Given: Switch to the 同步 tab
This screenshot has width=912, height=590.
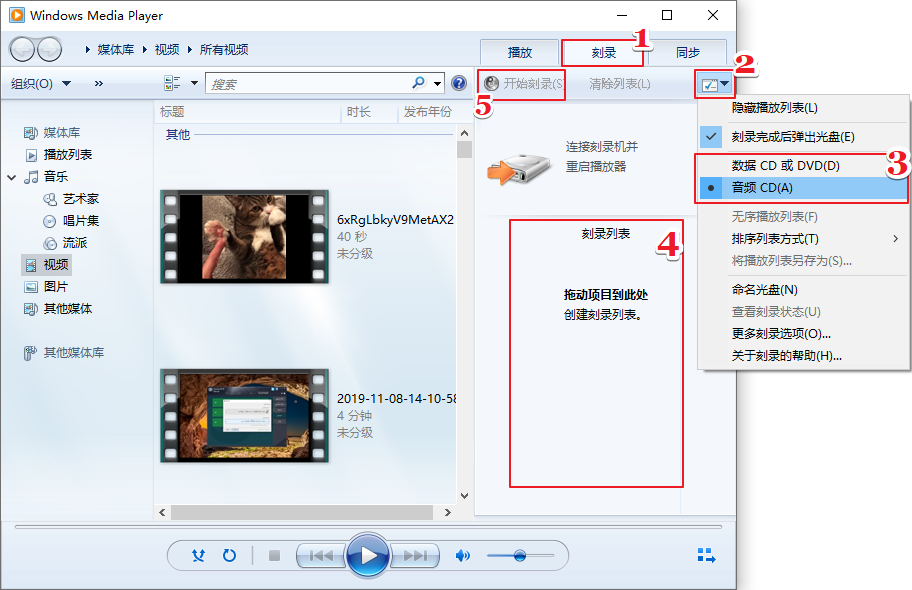Looking at the screenshot, I should (687, 52).
